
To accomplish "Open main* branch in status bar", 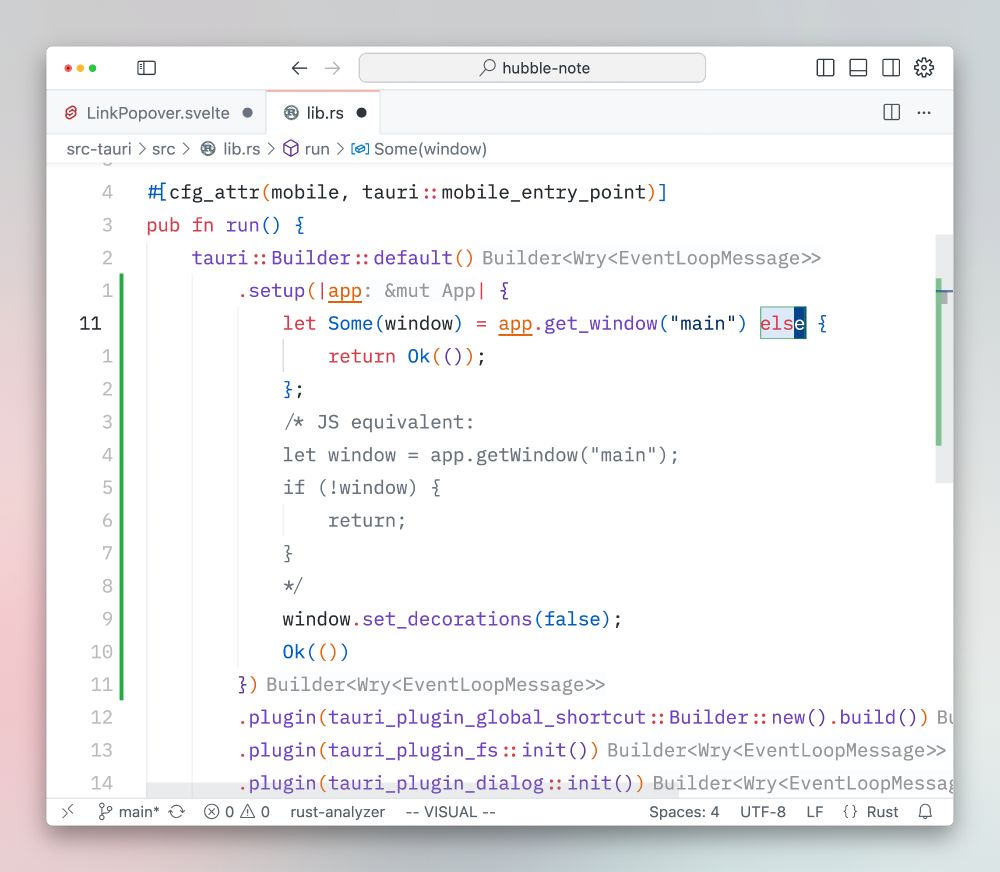I will [128, 811].
